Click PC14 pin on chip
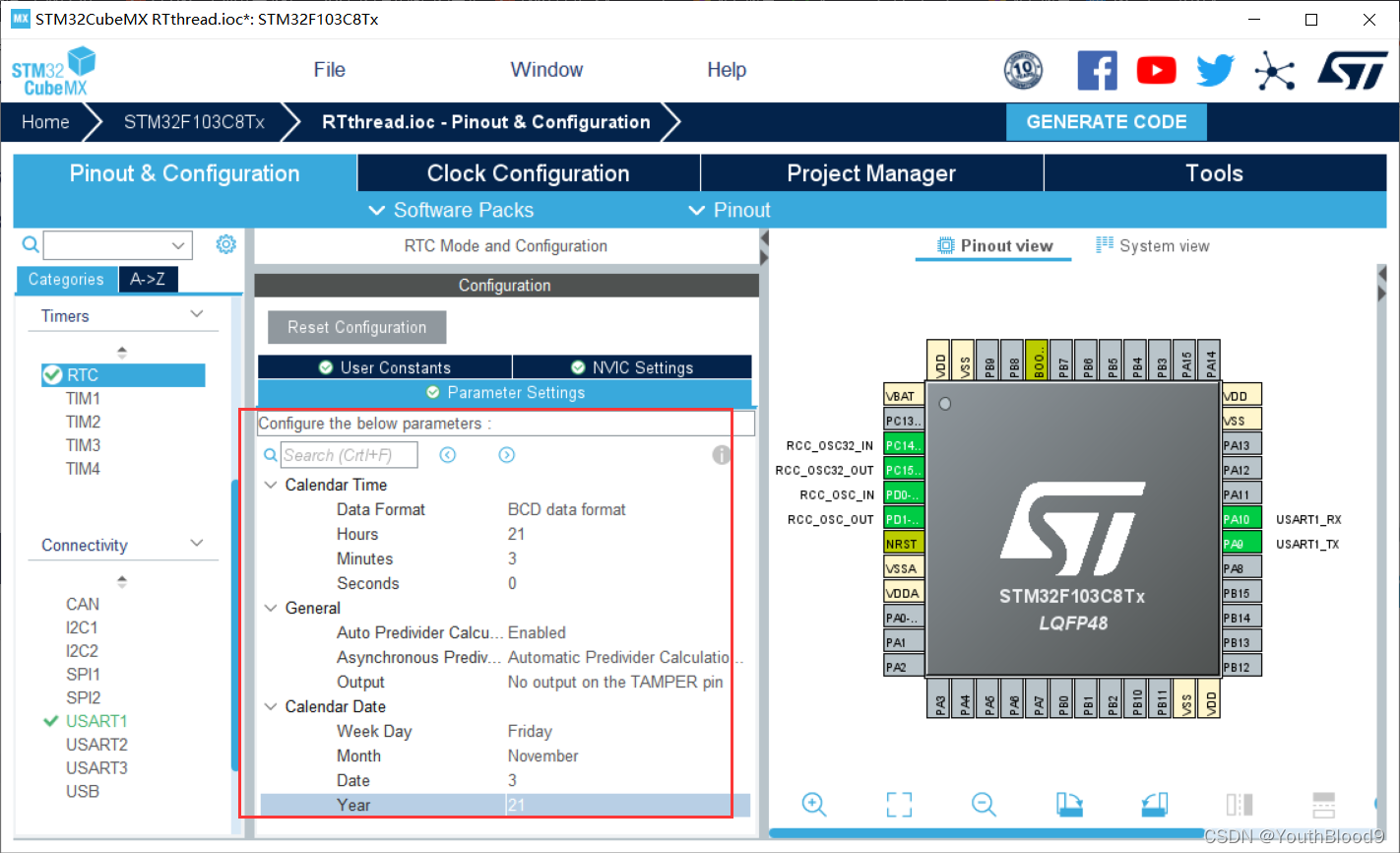This screenshot has width=1400, height=853. point(904,445)
